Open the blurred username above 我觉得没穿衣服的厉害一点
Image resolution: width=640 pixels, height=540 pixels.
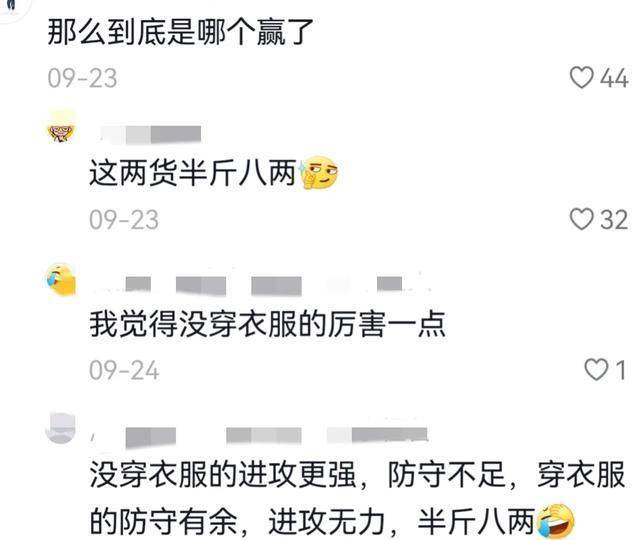click(x=261, y=284)
